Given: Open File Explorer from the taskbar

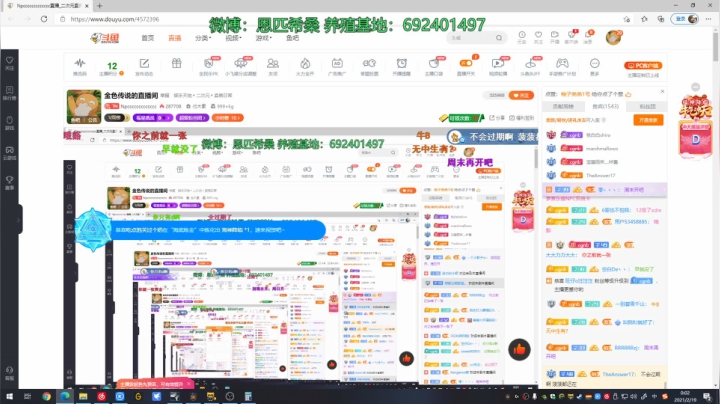Looking at the screenshot, I should pyautogui.click(x=83, y=396).
